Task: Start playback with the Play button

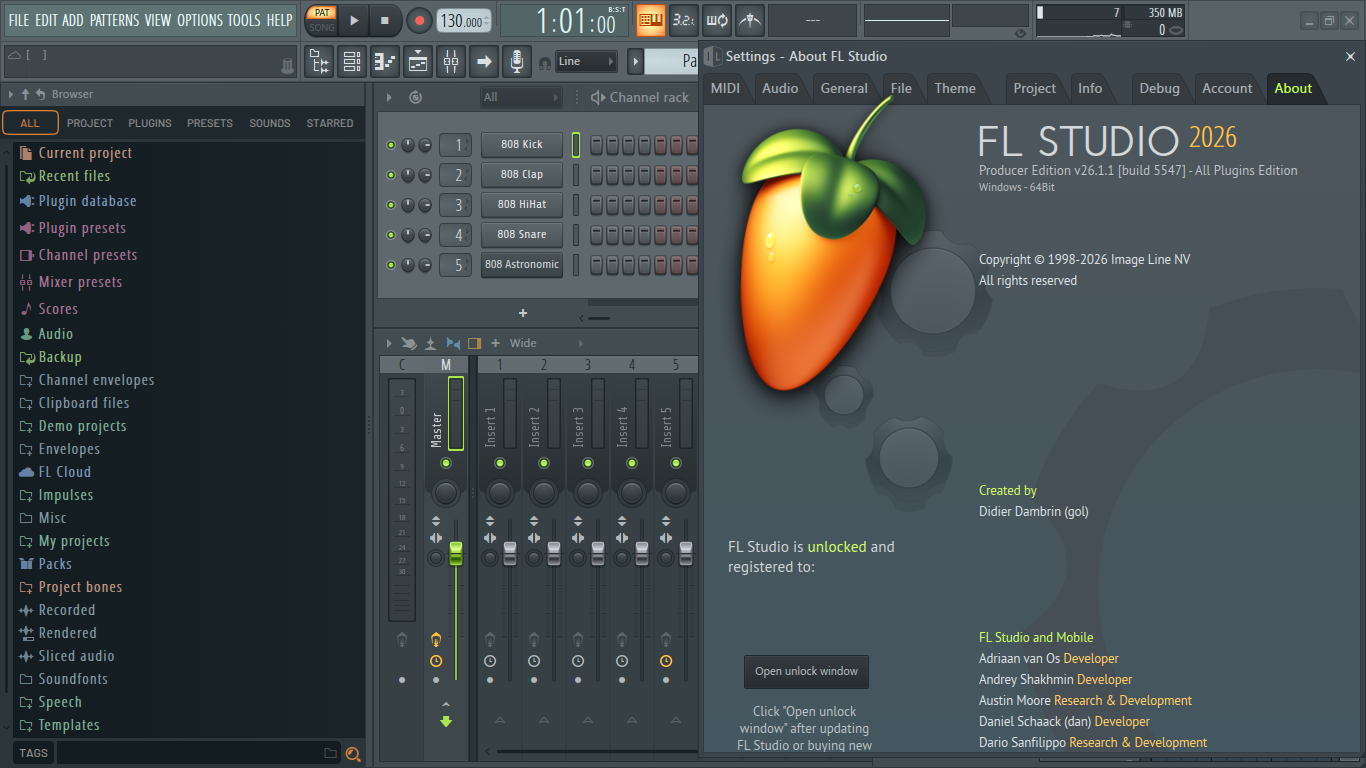Action: 353,20
